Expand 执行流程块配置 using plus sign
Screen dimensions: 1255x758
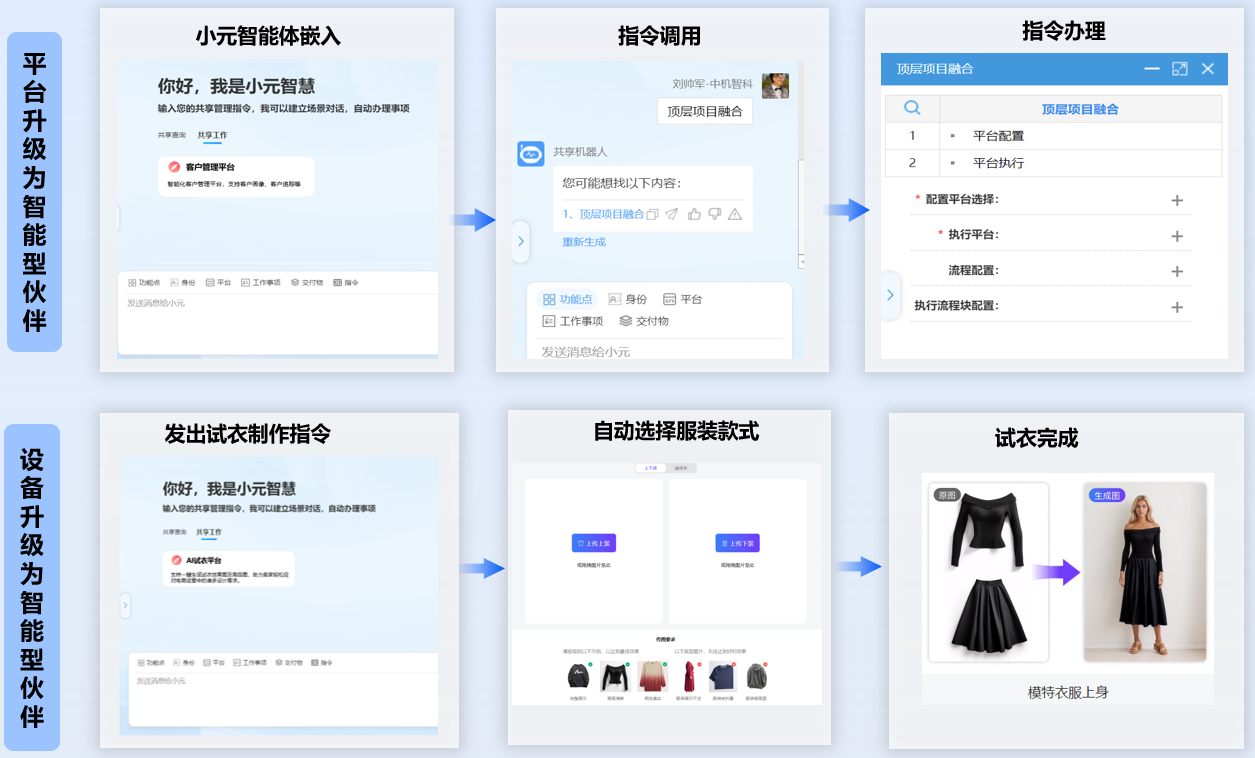[1177, 307]
